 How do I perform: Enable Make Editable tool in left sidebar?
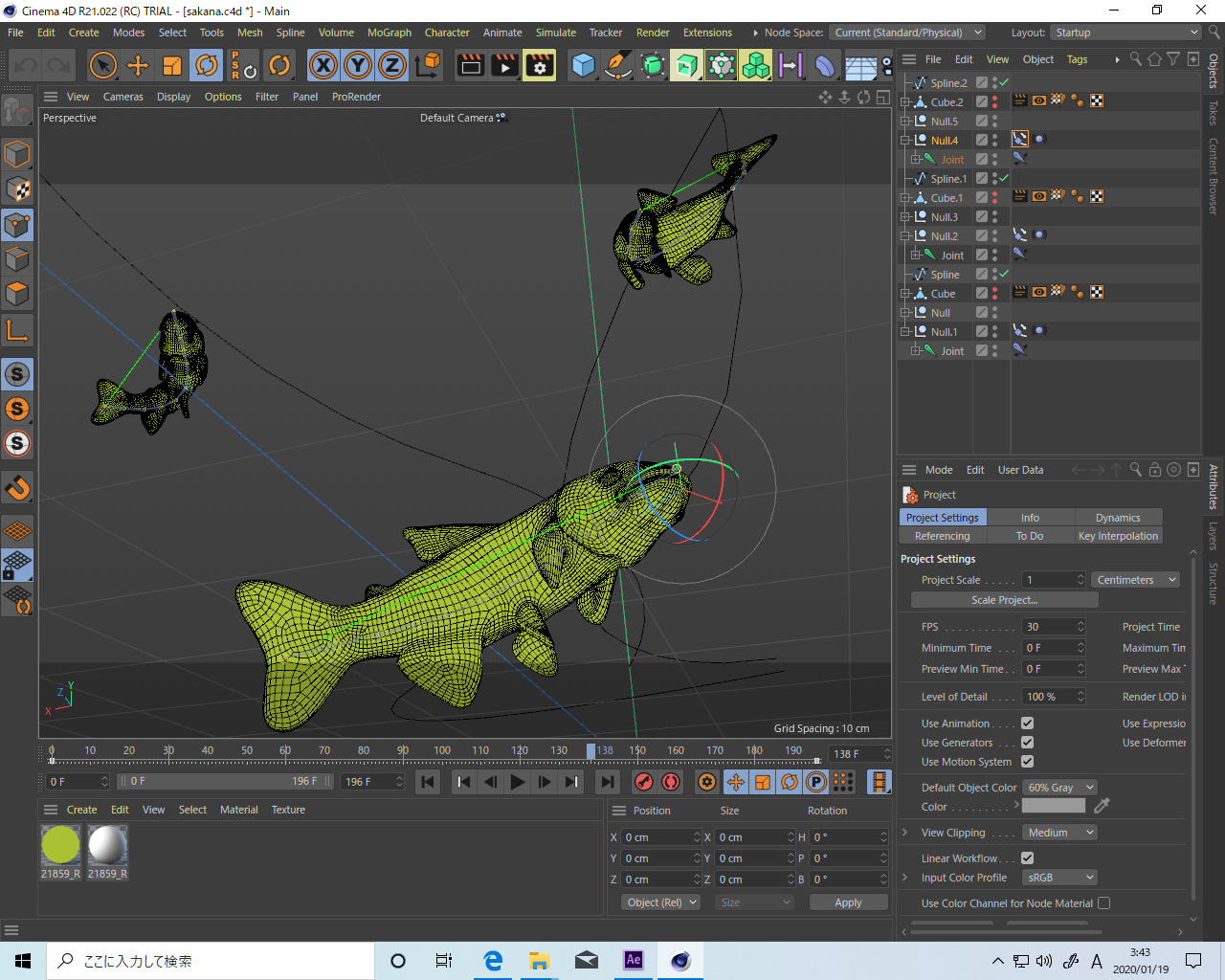point(17,112)
